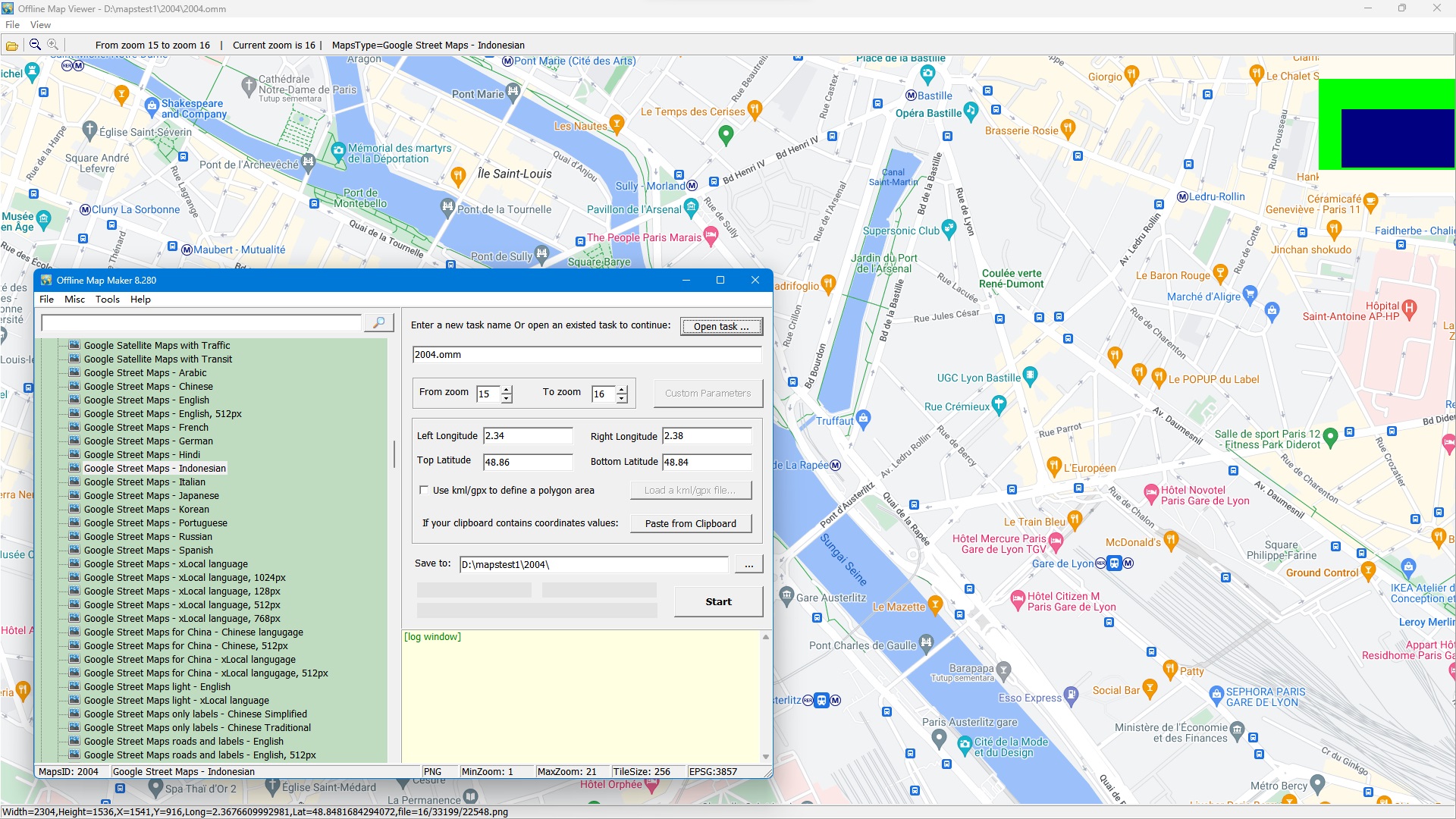Click the Open task button
Image resolution: width=1456 pixels, height=819 pixels.
(721, 326)
